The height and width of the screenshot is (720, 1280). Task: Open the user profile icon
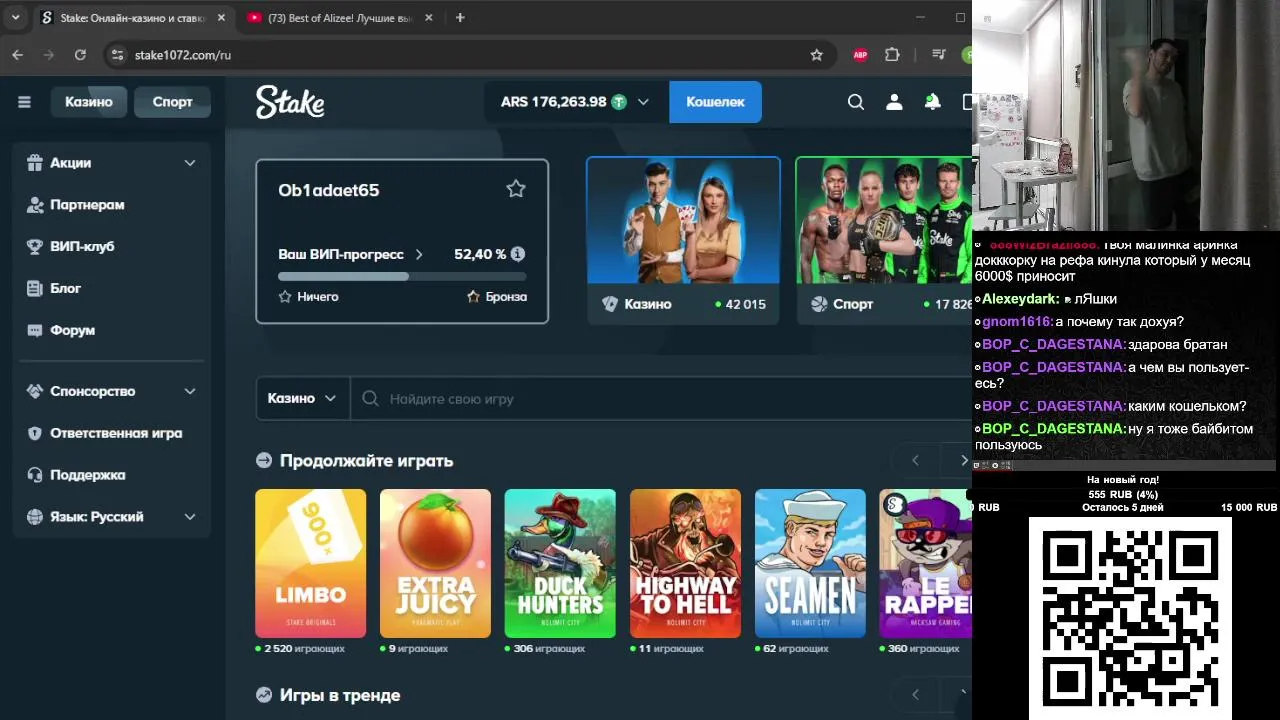pos(894,102)
